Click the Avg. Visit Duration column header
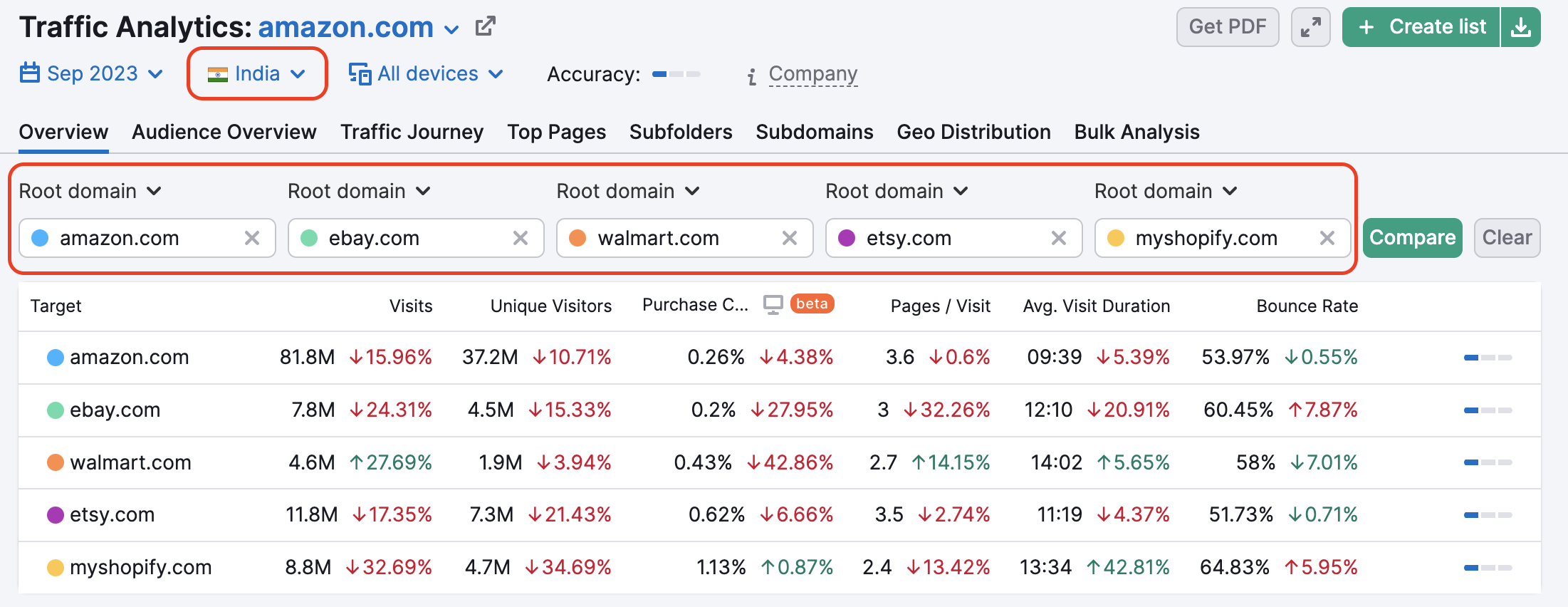Screen dimensions: 1568x607 pos(1097,306)
